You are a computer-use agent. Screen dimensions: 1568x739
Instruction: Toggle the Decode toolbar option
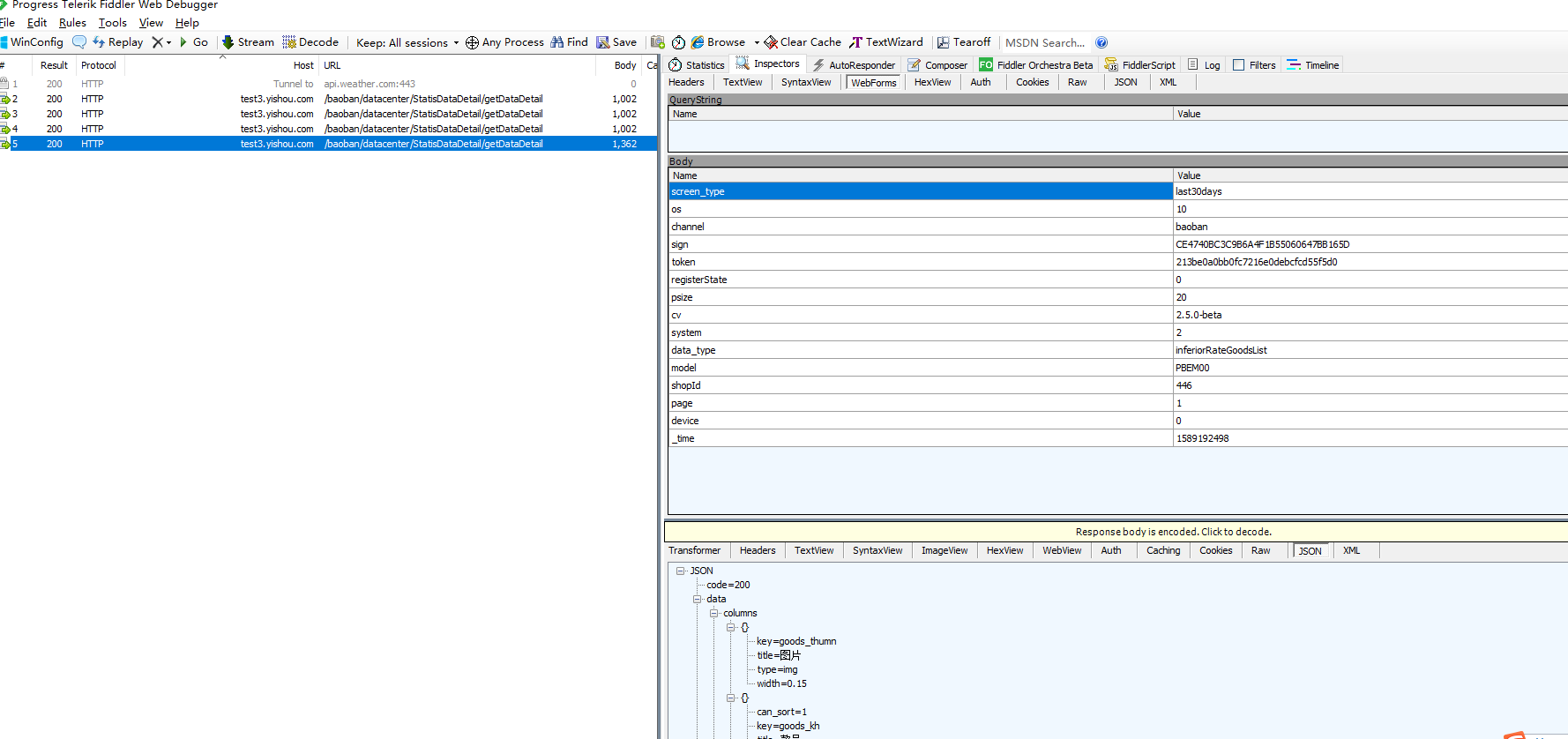[x=310, y=42]
